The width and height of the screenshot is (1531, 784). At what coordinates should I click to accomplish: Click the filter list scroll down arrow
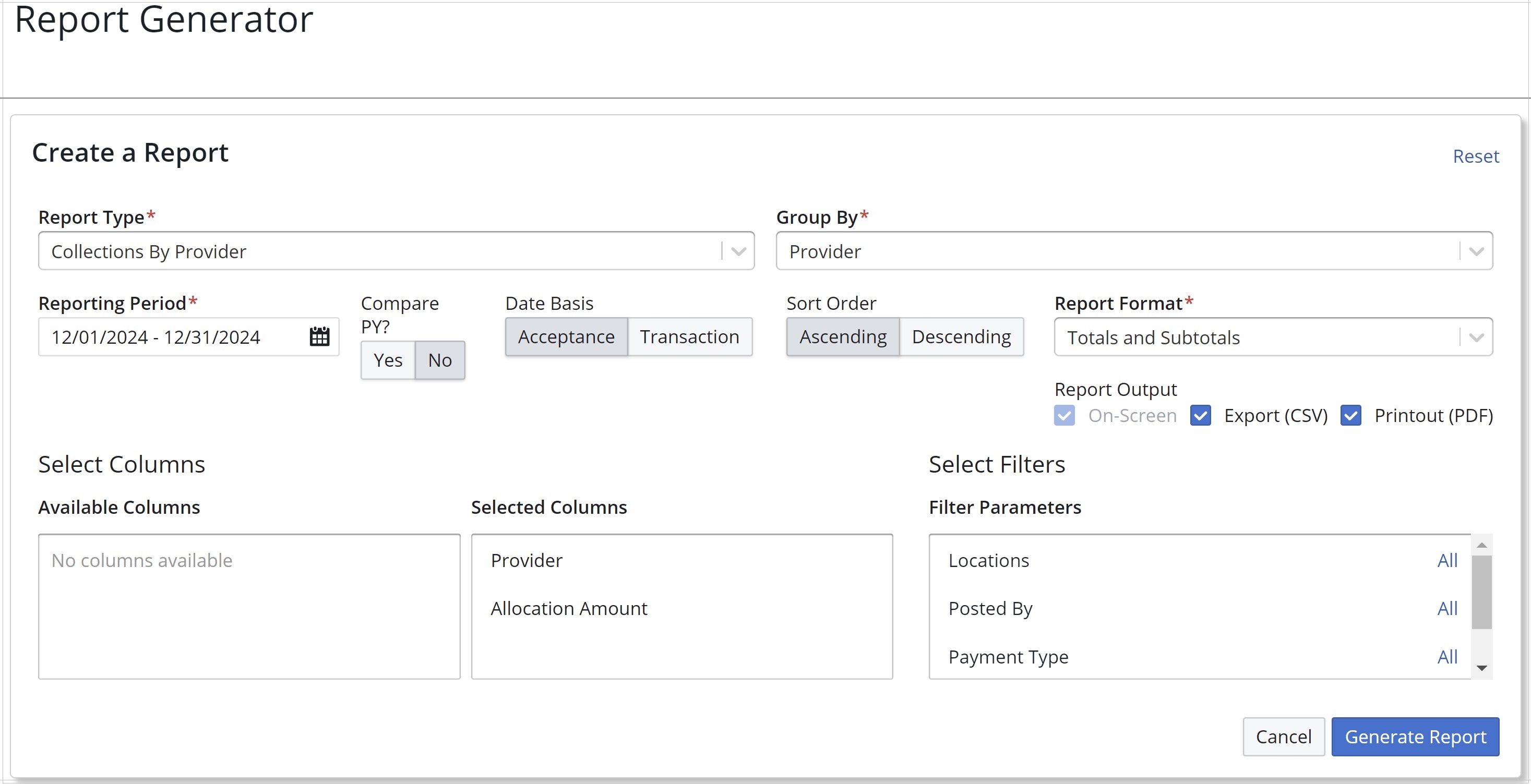(1481, 668)
